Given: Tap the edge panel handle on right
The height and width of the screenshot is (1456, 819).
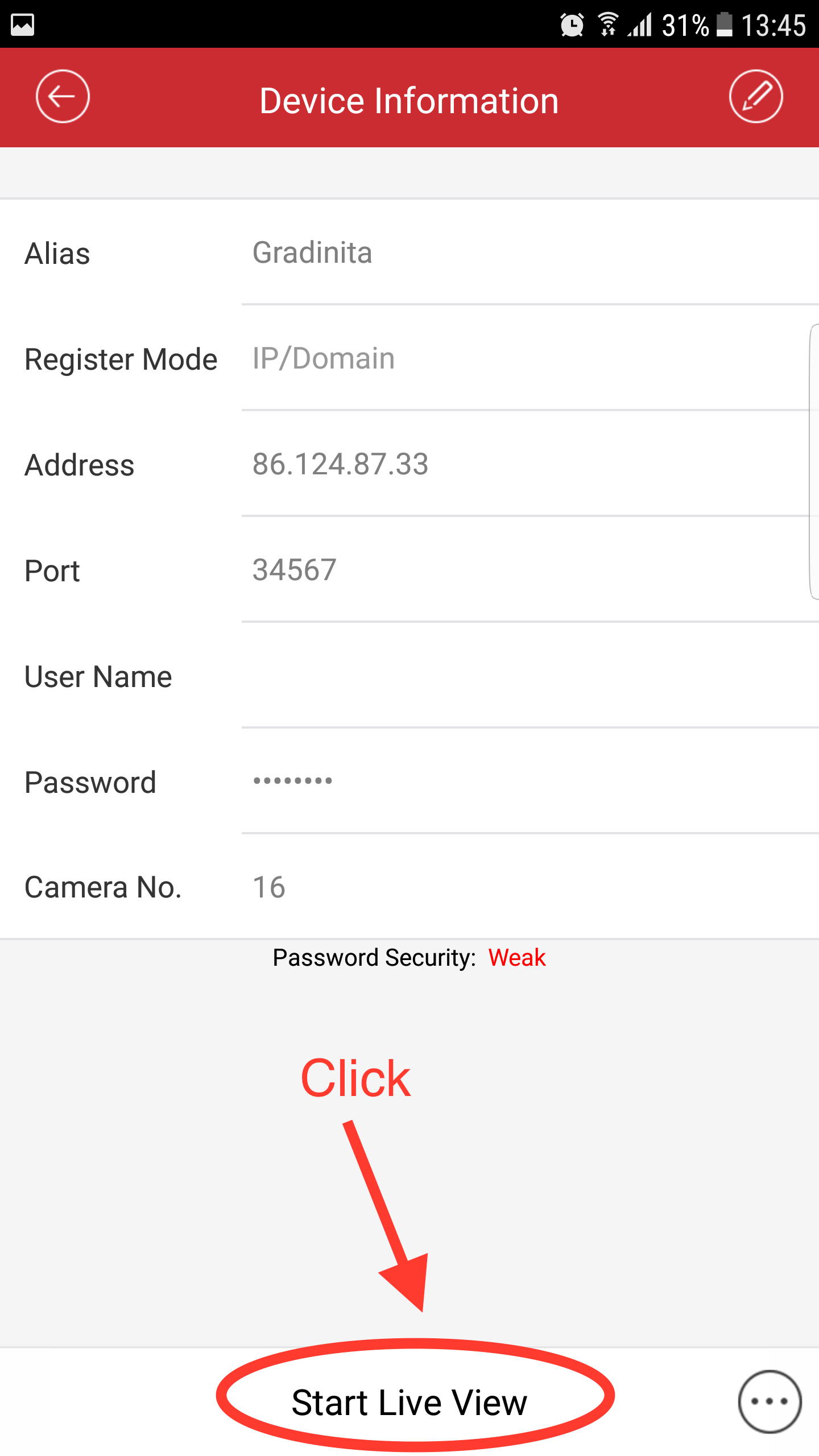Looking at the screenshot, I should (814, 461).
